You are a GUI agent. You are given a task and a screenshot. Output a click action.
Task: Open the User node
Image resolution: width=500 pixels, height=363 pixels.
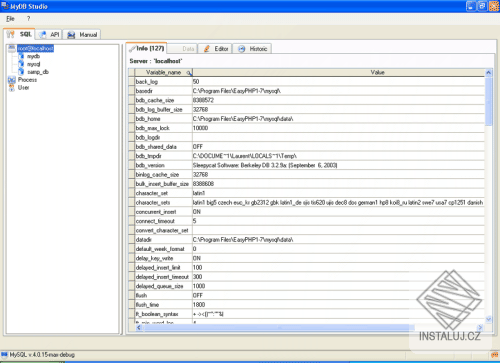pos(23,88)
